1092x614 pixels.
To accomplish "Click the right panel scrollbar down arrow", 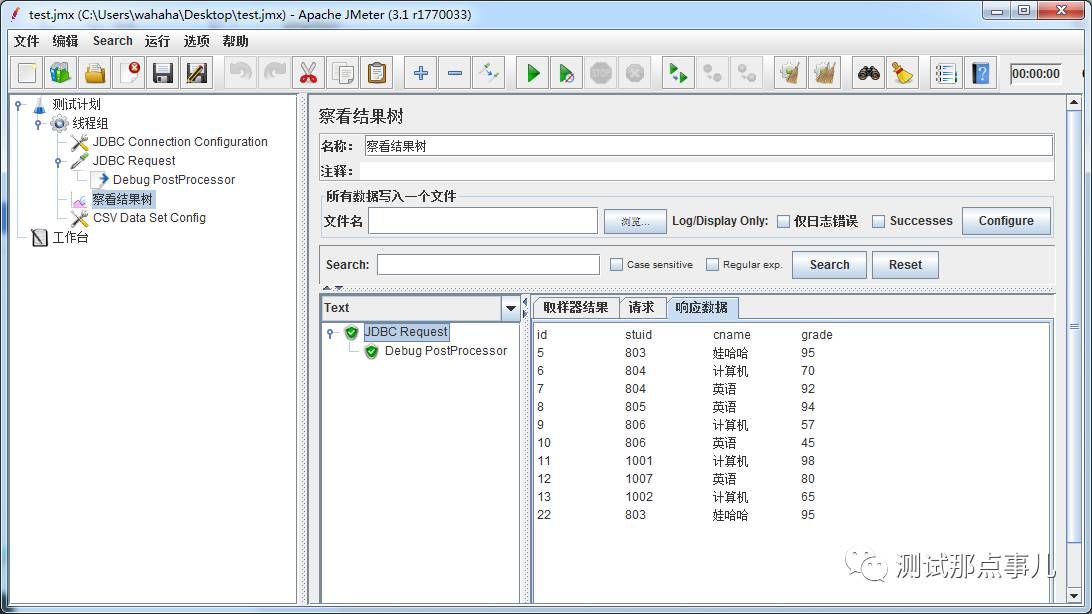I will [1073, 596].
